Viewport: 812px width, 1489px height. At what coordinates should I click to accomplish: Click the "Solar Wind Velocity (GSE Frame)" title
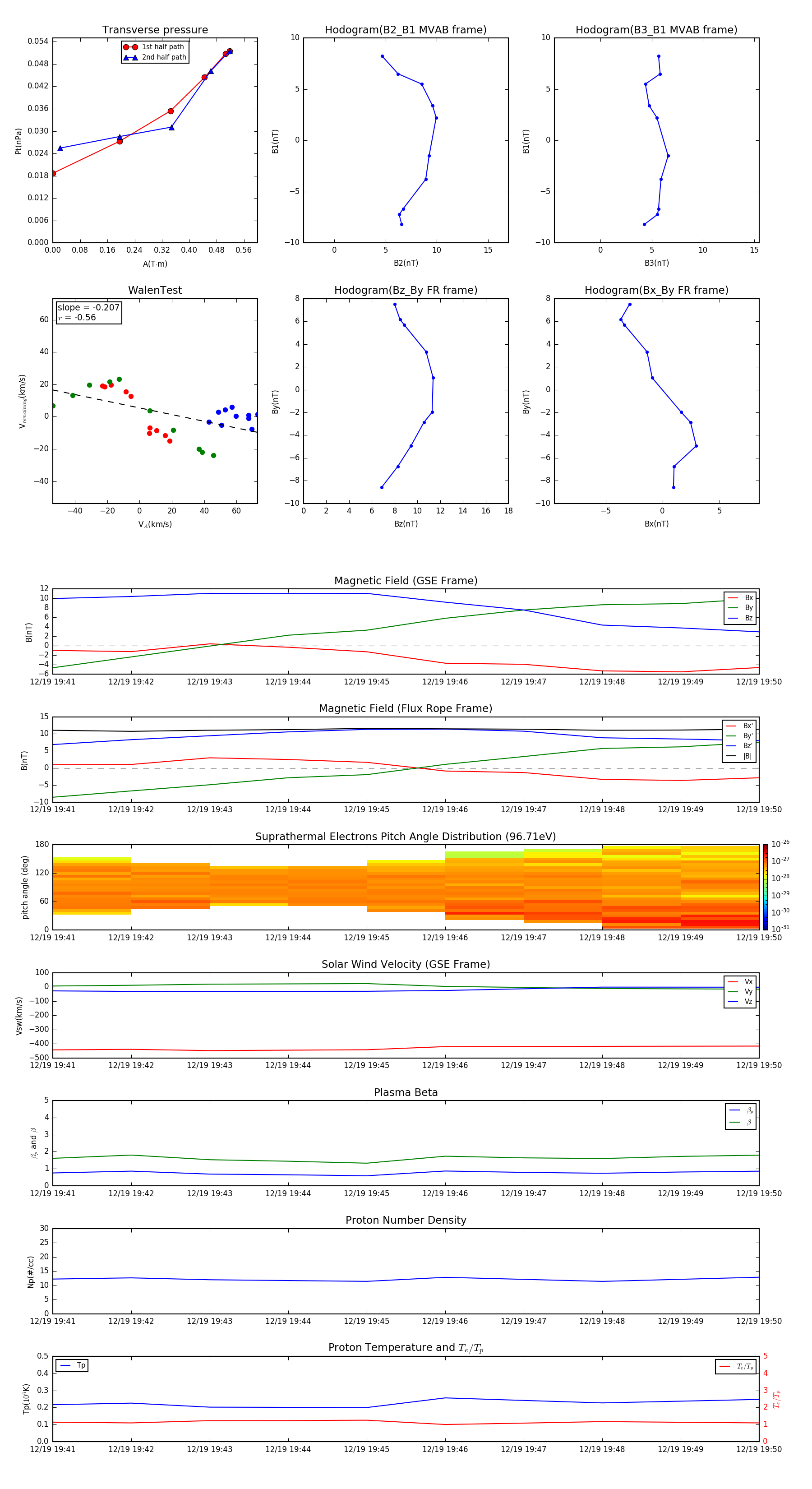(406, 964)
